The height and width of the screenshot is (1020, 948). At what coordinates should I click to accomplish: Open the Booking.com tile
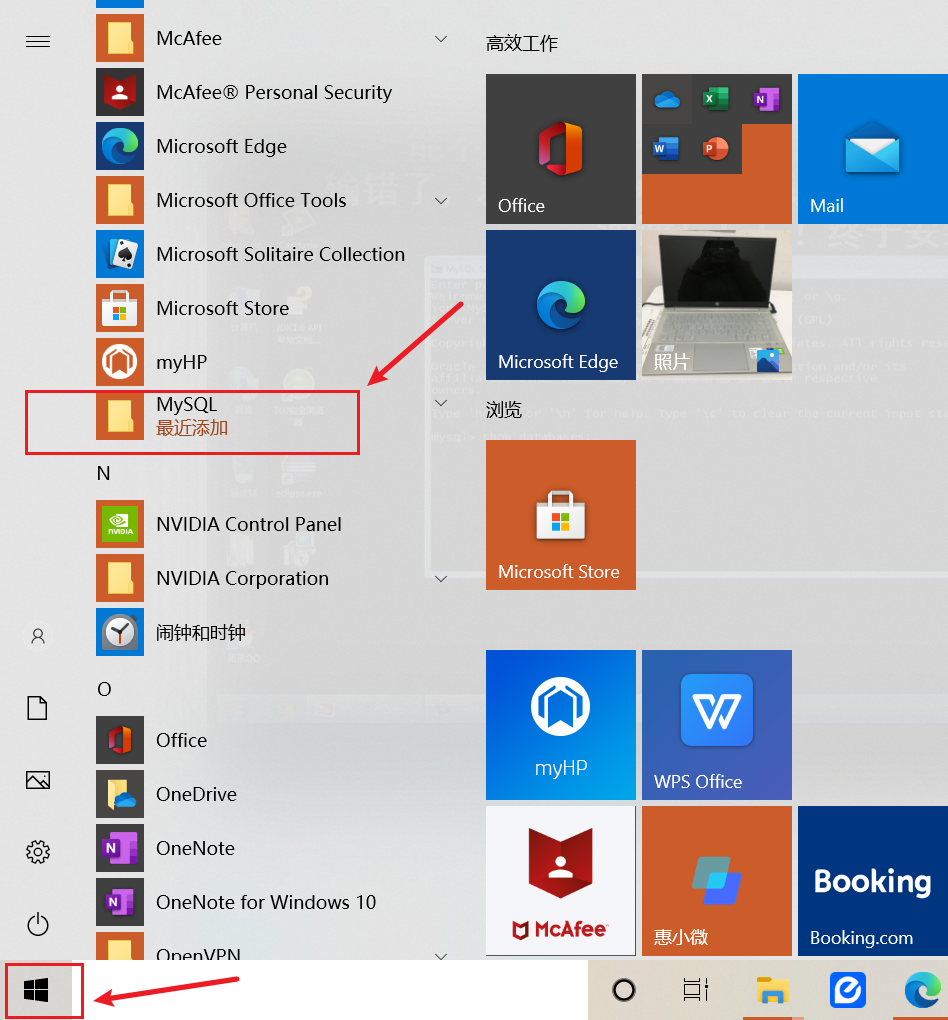pyautogui.click(x=873, y=881)
